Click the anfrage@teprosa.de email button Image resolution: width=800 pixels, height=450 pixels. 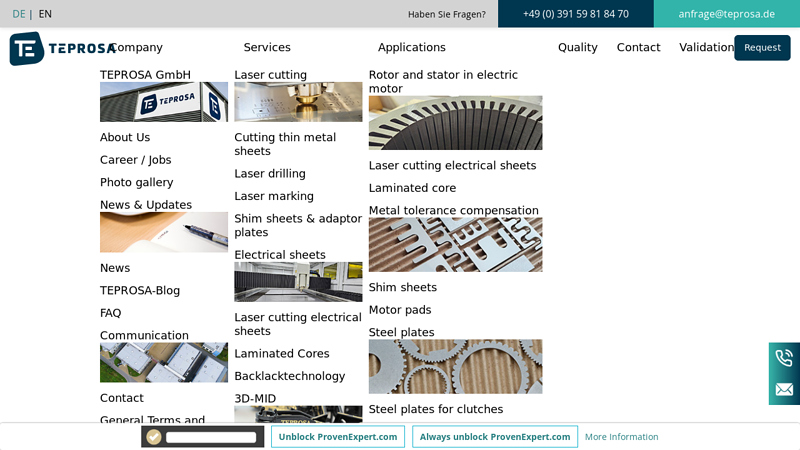tap(727, 14)
